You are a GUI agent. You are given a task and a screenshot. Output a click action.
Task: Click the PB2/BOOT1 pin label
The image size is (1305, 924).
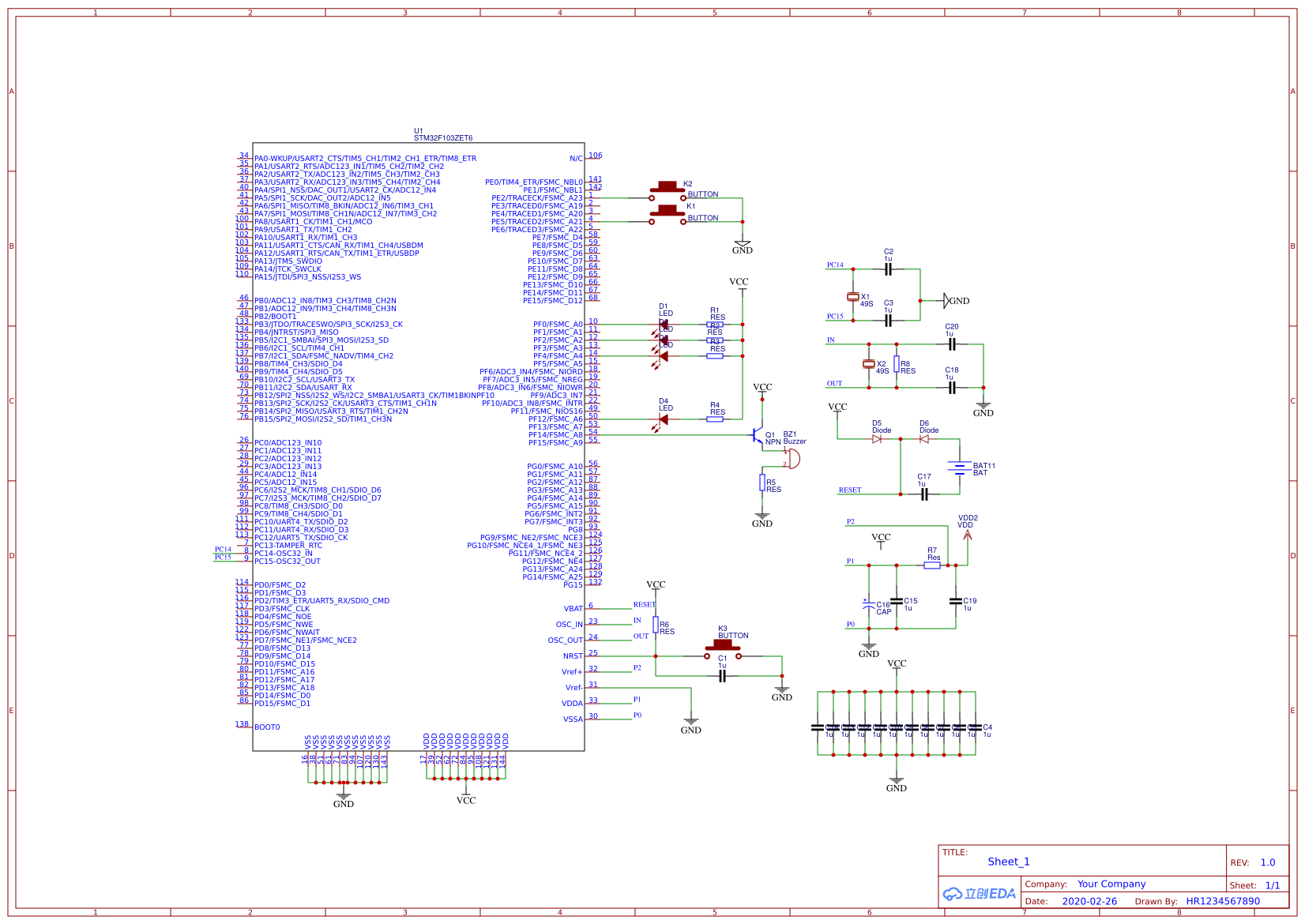click(x=276, y=317)
